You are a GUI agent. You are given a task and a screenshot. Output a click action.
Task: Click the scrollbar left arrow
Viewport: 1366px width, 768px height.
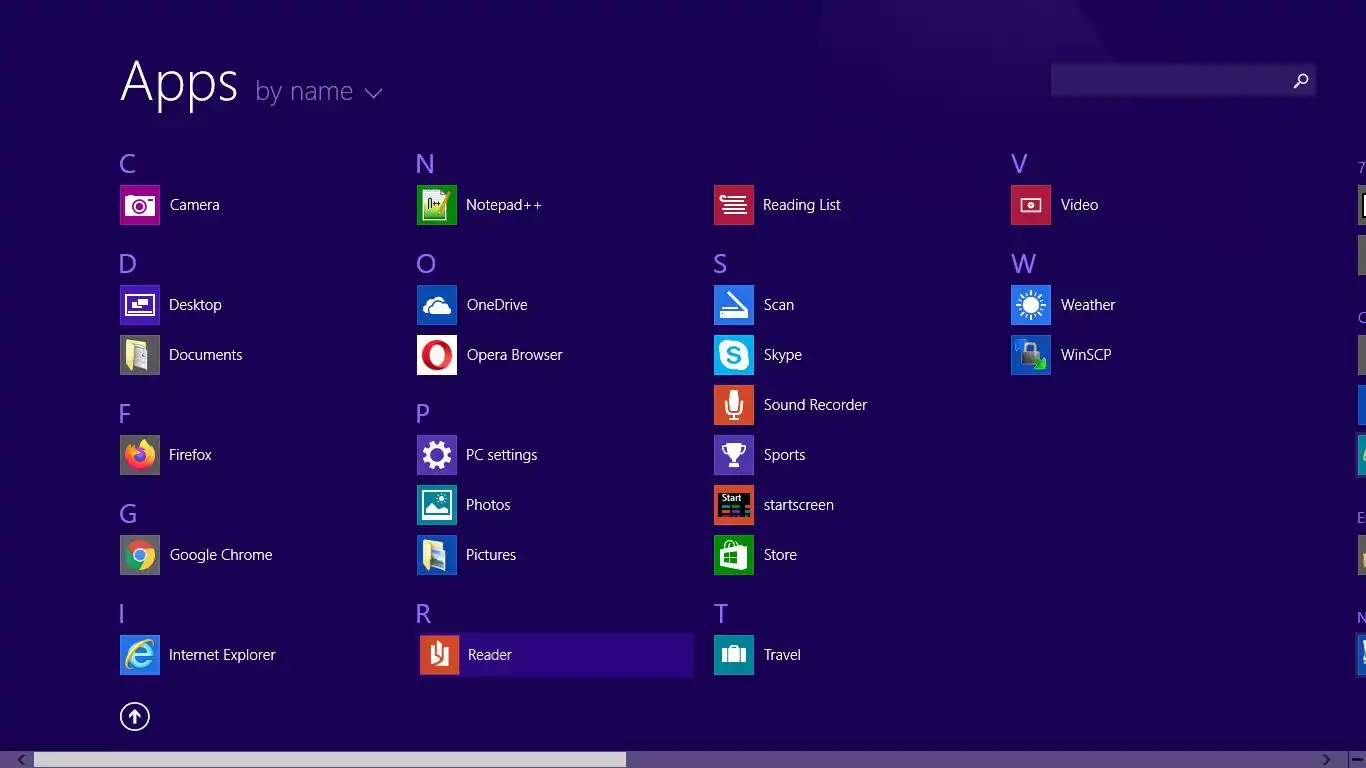pyautogui.click(x=21, y=760)
